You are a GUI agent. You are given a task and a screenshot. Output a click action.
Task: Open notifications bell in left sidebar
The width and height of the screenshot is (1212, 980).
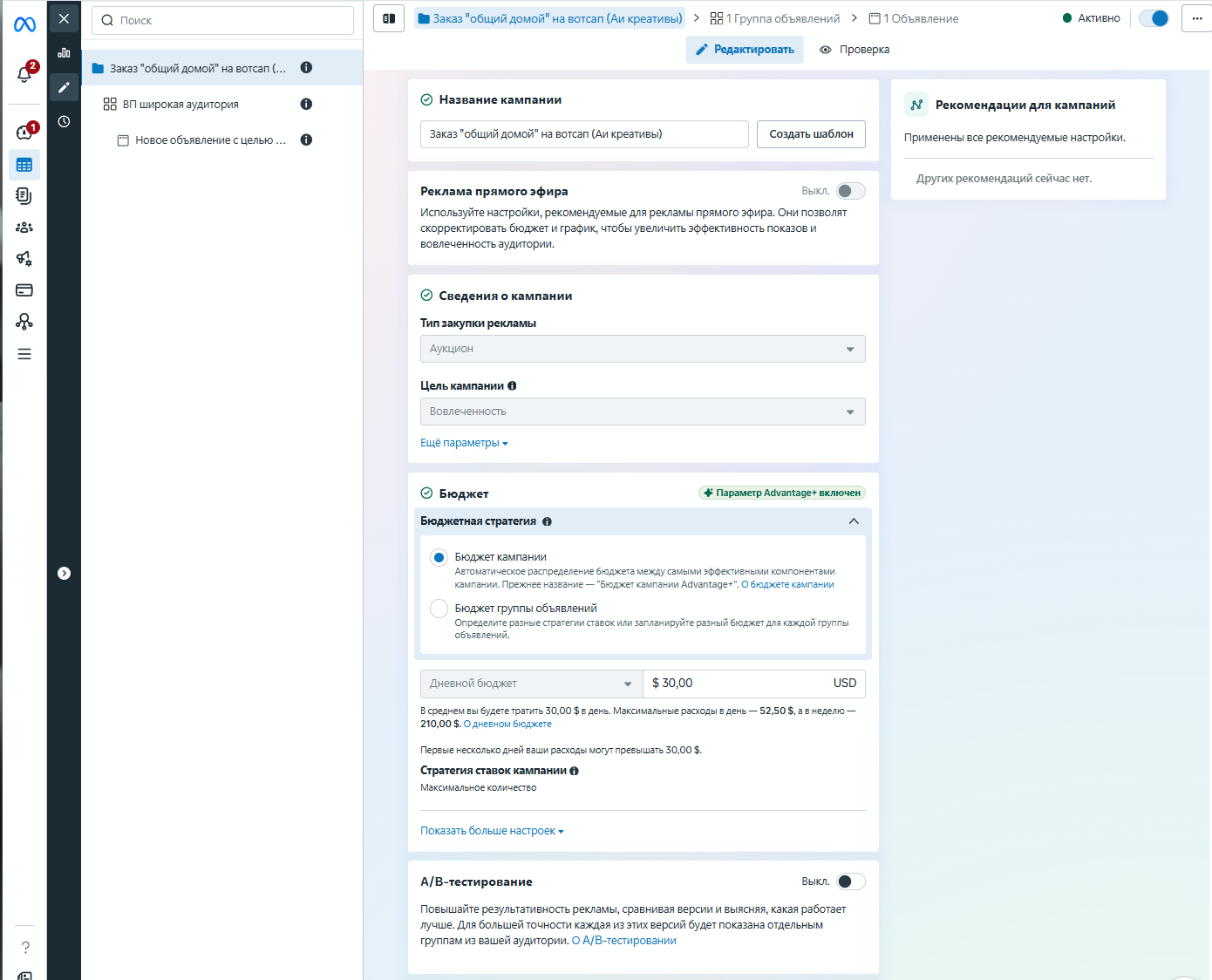[x=24, y=74]
